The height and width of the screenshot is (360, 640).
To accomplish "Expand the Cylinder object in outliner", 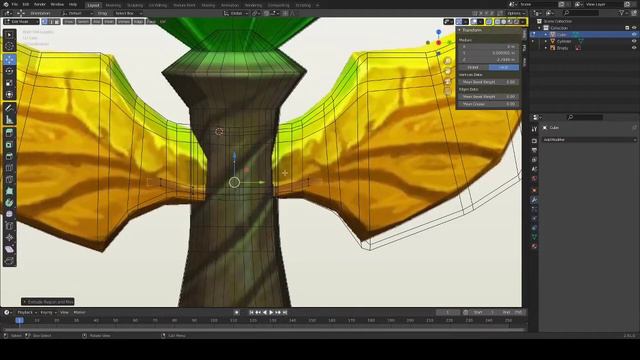I will pos(546,41).
